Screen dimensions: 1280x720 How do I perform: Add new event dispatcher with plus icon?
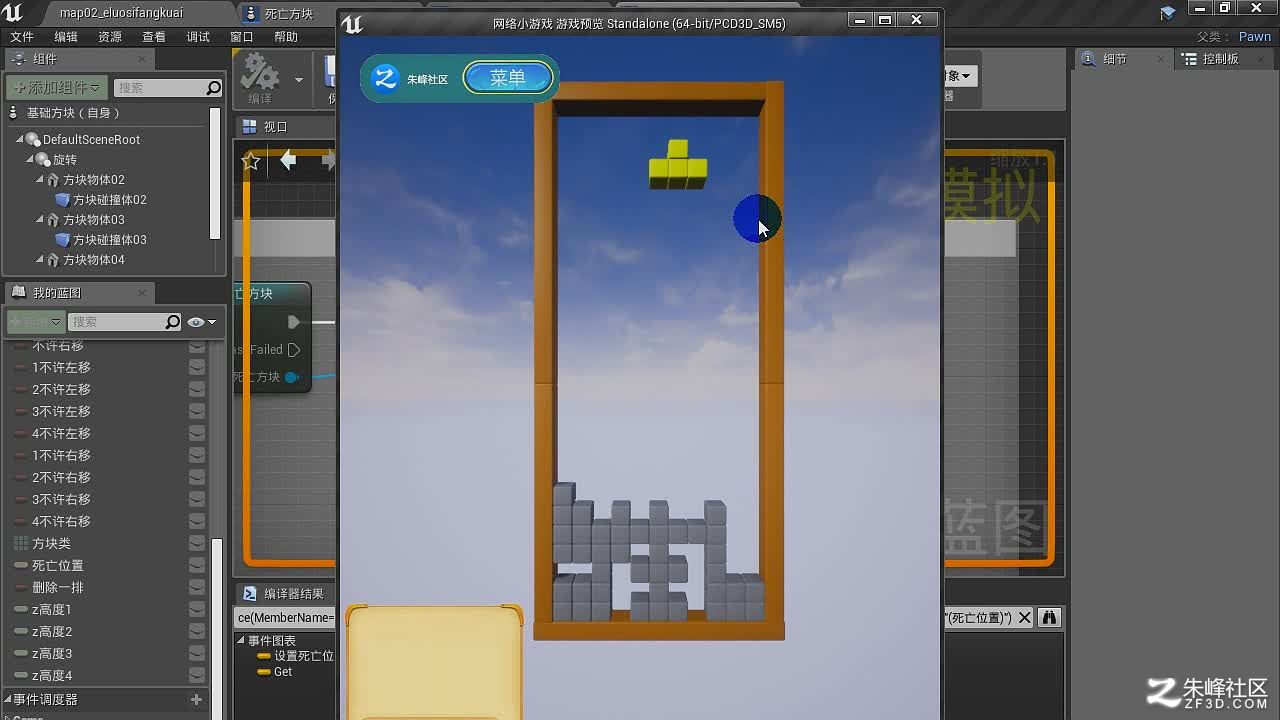[x=196, y=700]
